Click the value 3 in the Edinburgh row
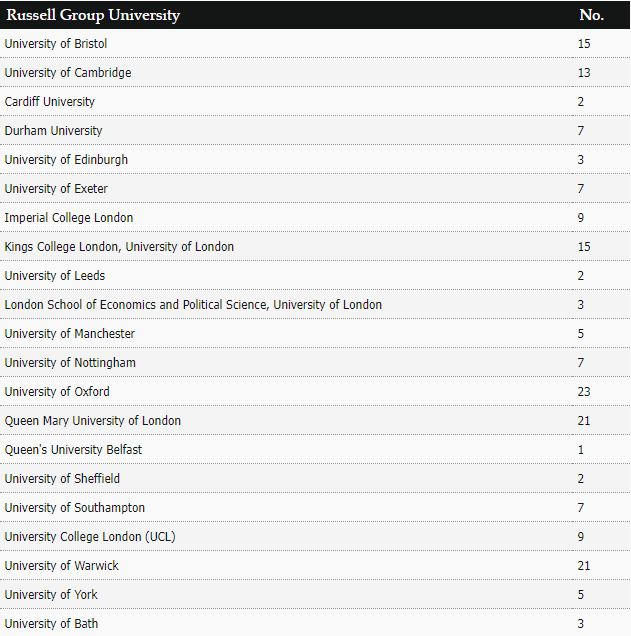Viewport: 631px width, 636px height. (581, 160)
